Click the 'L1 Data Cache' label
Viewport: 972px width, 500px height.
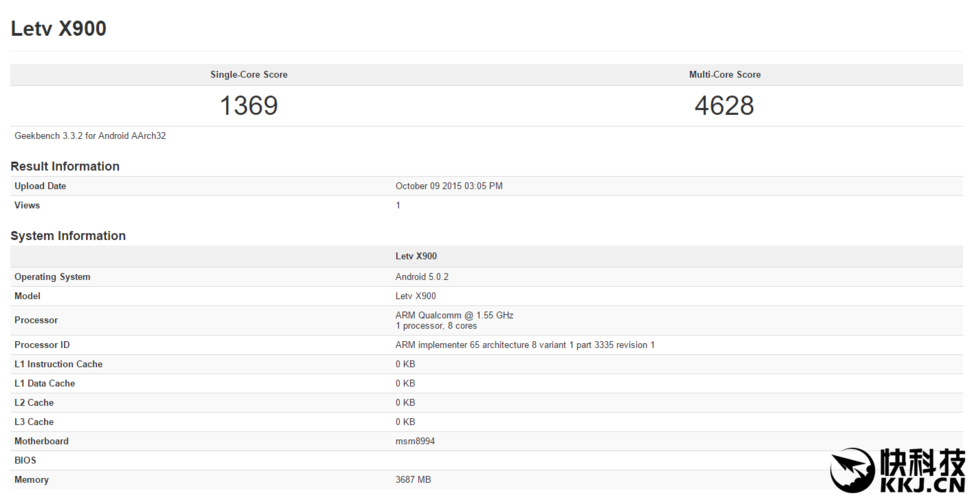45,383
